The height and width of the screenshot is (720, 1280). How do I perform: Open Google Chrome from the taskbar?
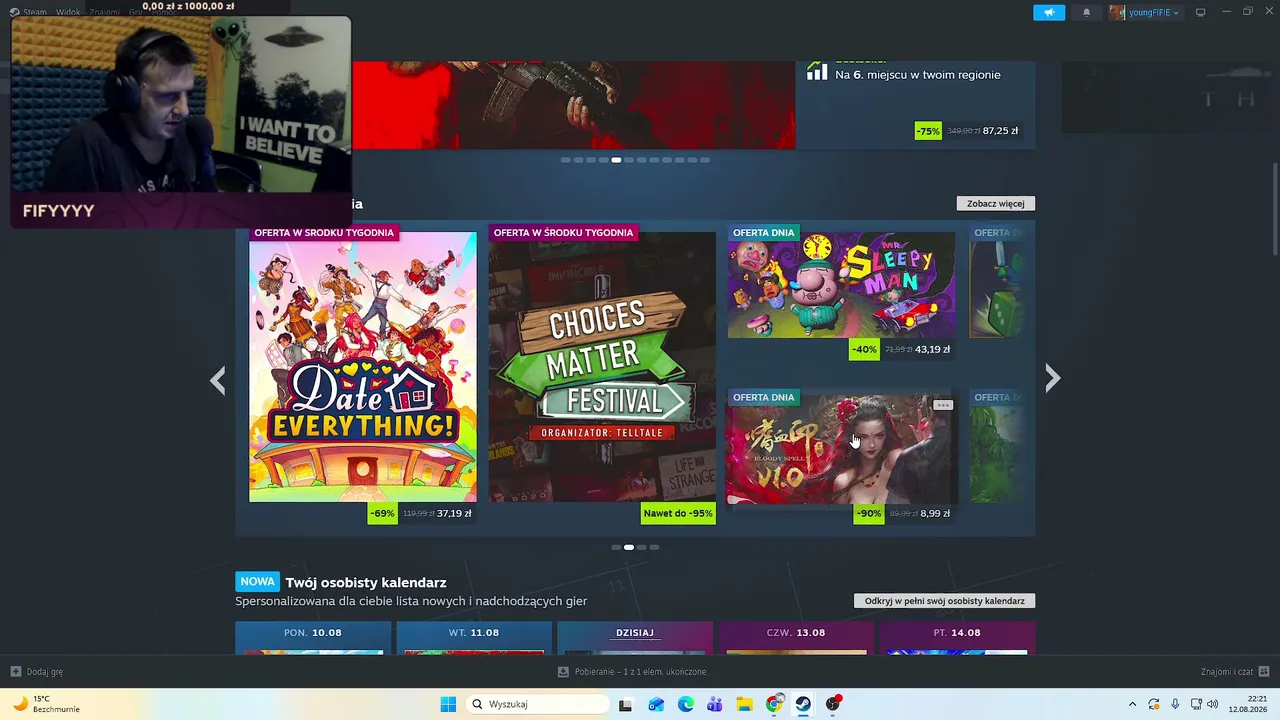[774, 704]
